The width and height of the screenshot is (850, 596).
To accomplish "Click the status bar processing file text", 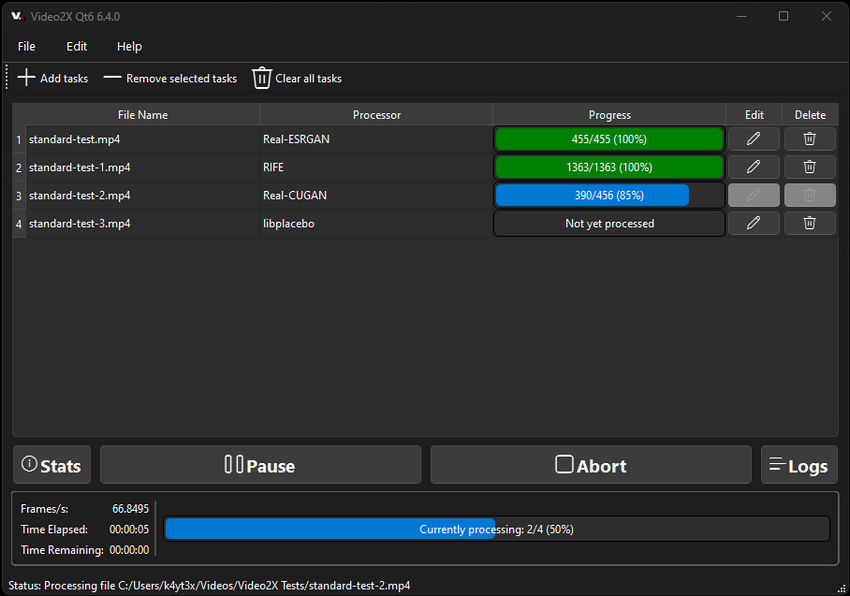I will (209, 586).
